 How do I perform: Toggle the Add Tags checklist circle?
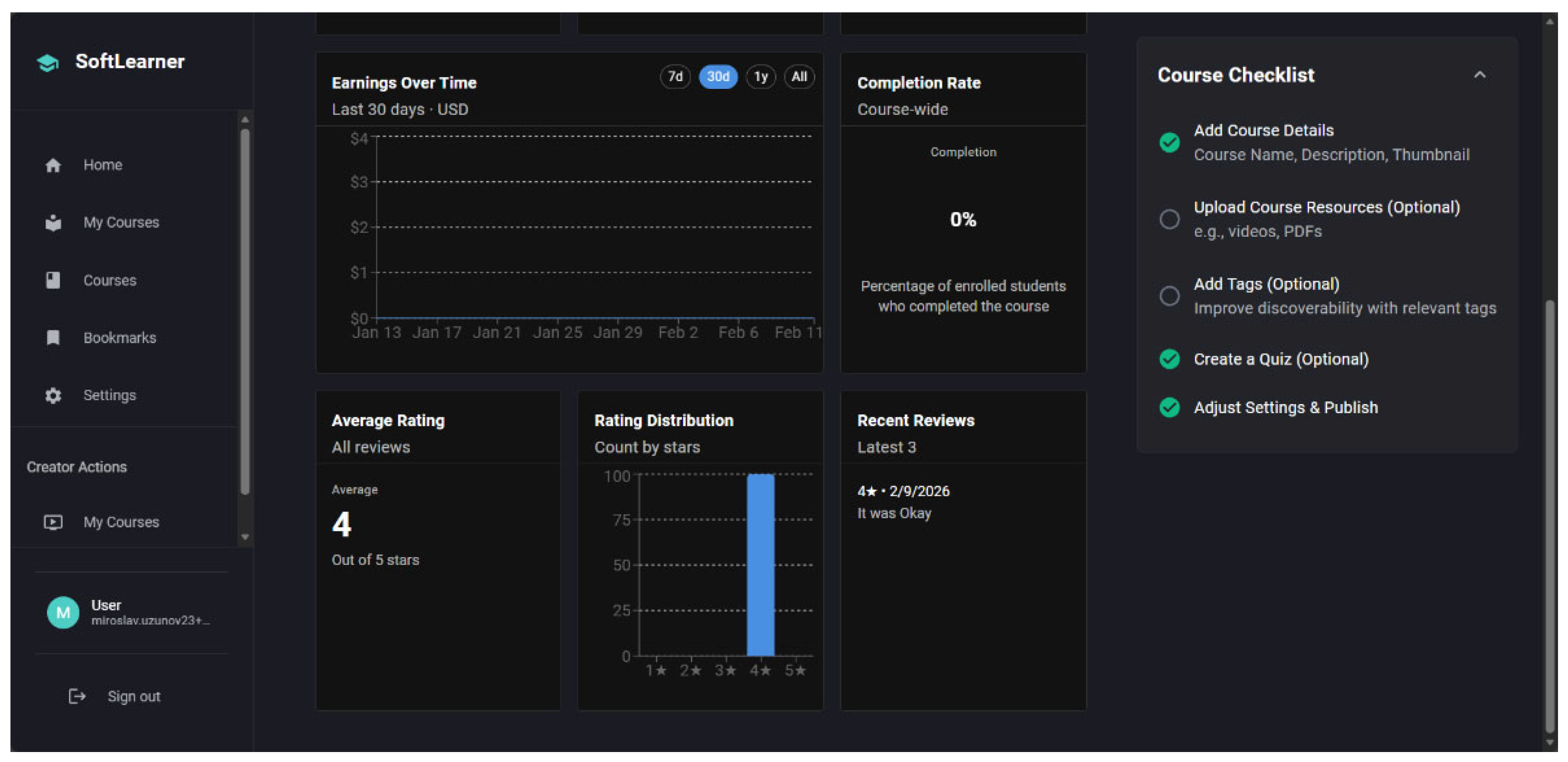[x=1169, y=296]
